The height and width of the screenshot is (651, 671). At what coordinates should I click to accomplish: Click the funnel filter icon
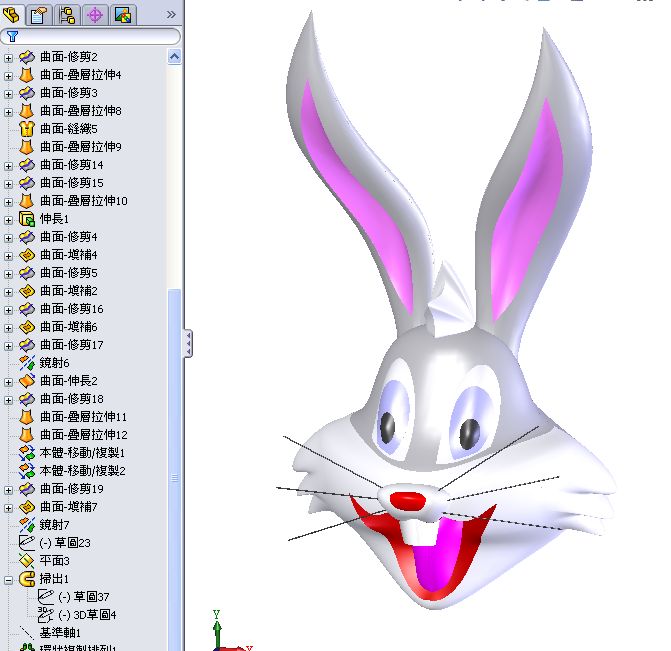12,36
